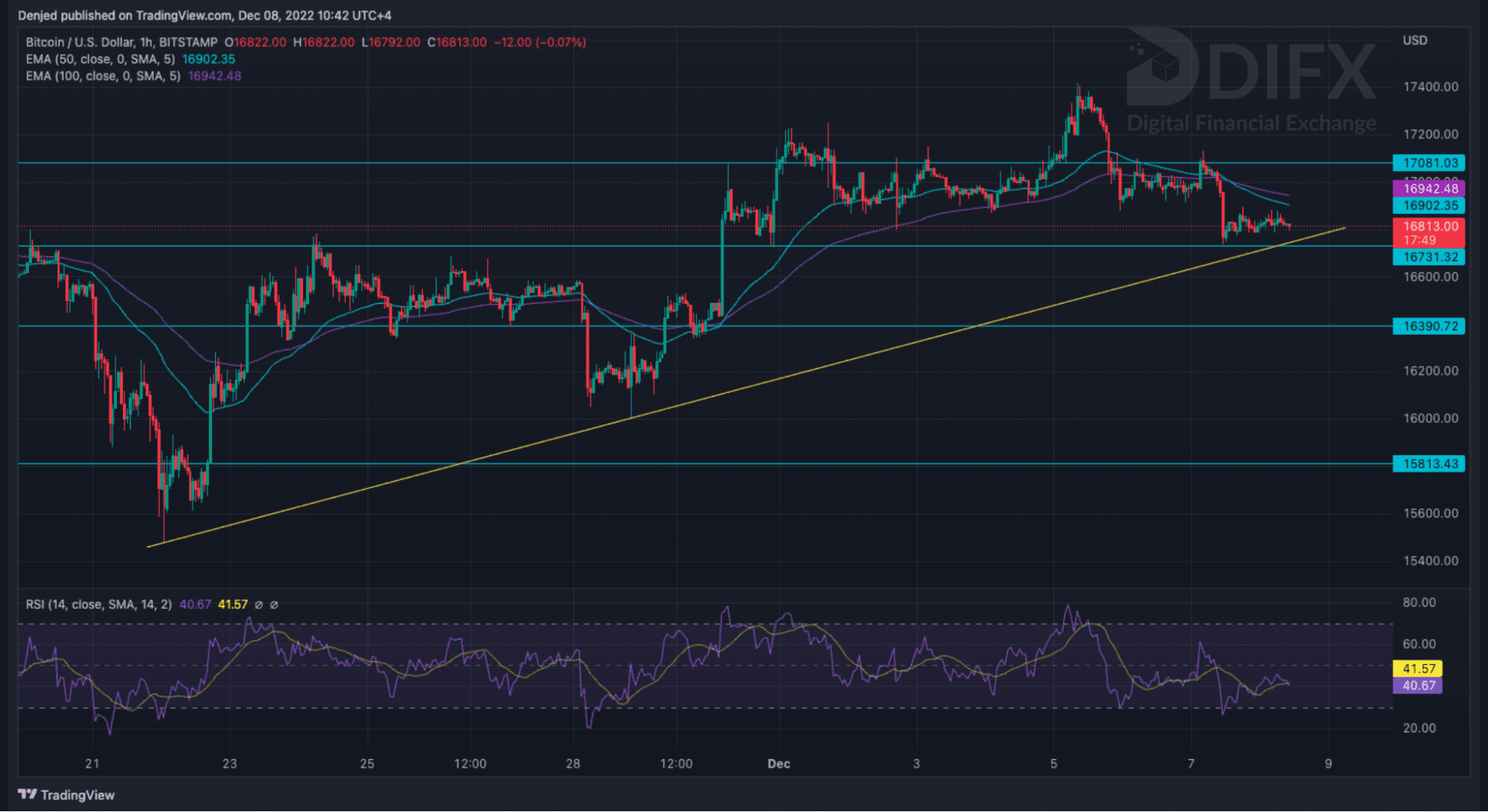Click the second ∅ symbol in RSI legend
This screenshot has width=1488, height=812.
coord(274,604)
